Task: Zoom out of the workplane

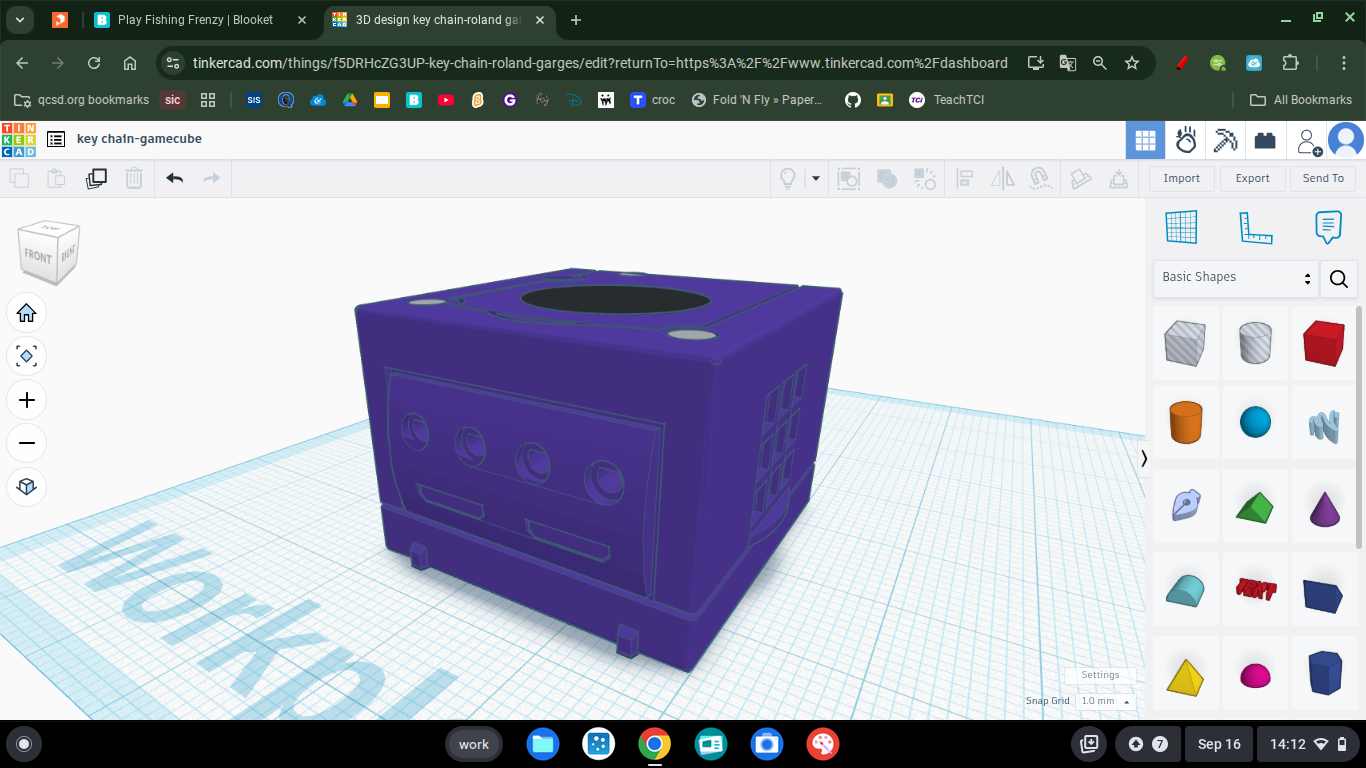Action: pyautogui.click(x=27, y=443)
